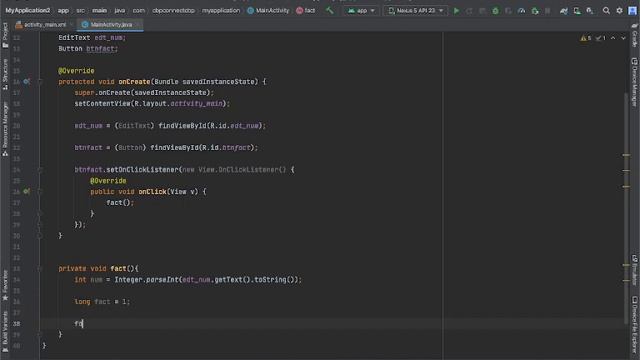Click 'fact();' call inside onClick

click(x=120, y=202)
